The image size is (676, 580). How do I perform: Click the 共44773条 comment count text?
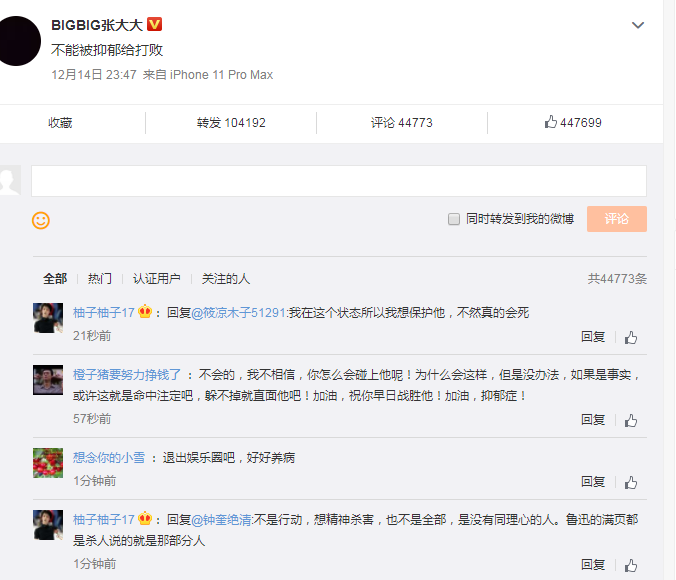[x=617, y=279]
